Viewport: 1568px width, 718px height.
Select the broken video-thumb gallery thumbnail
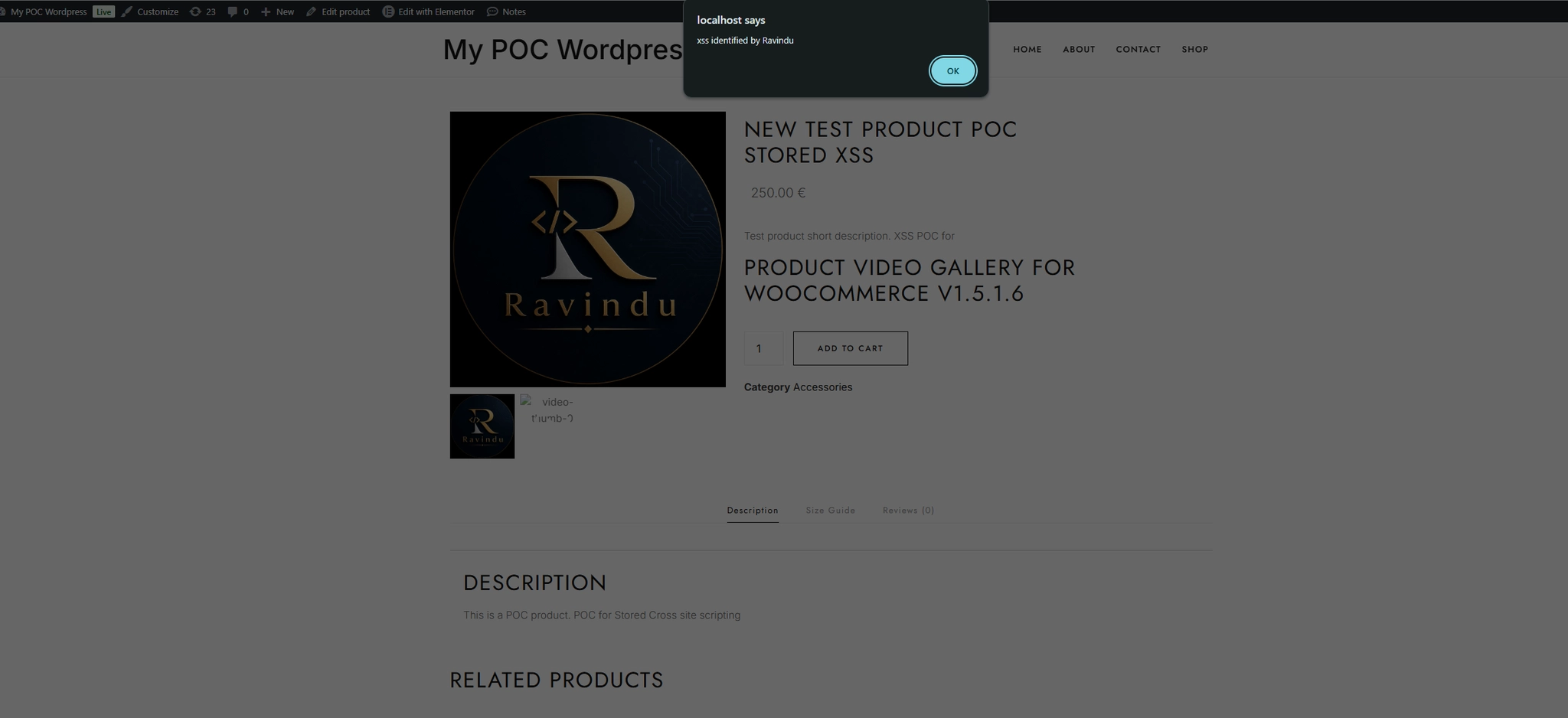[x=551, y=410]
